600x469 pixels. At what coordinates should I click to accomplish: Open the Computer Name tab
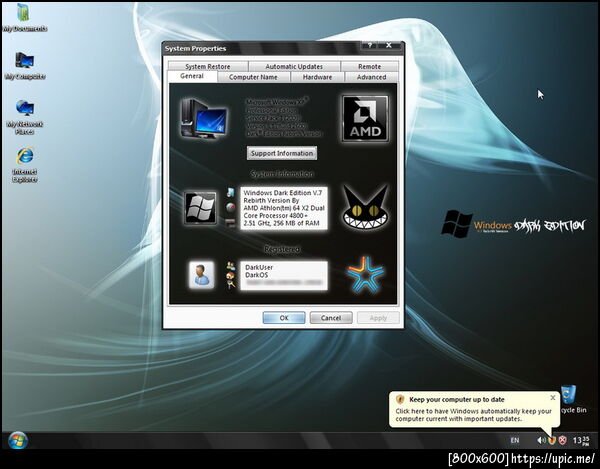[253, 77]
